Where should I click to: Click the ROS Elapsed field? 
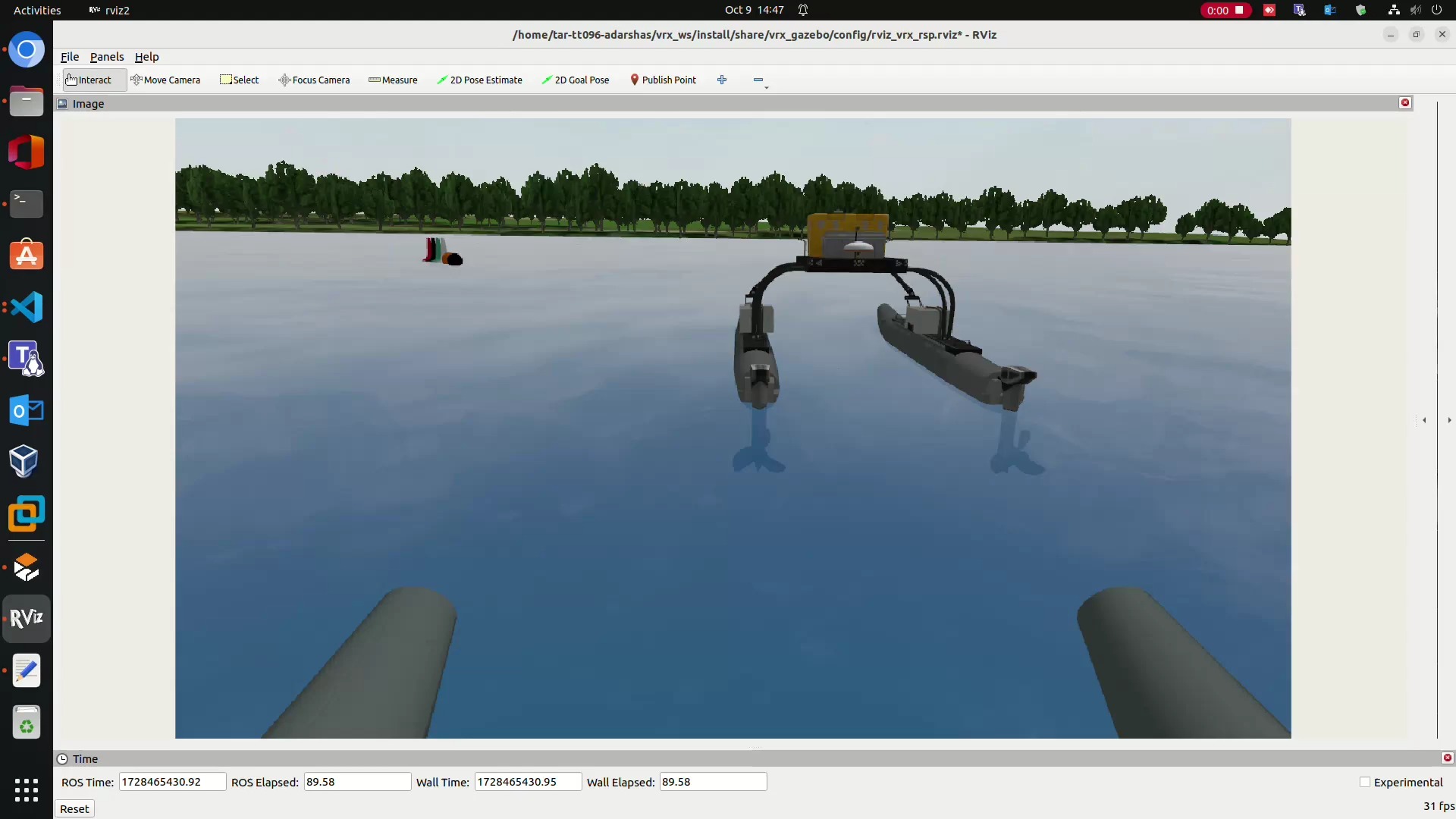point(357,782)
